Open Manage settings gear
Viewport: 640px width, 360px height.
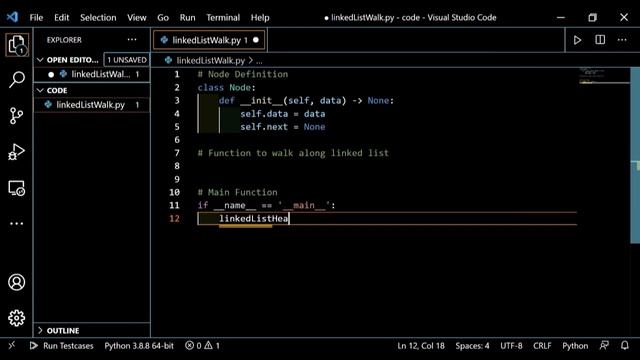point(17,318)
